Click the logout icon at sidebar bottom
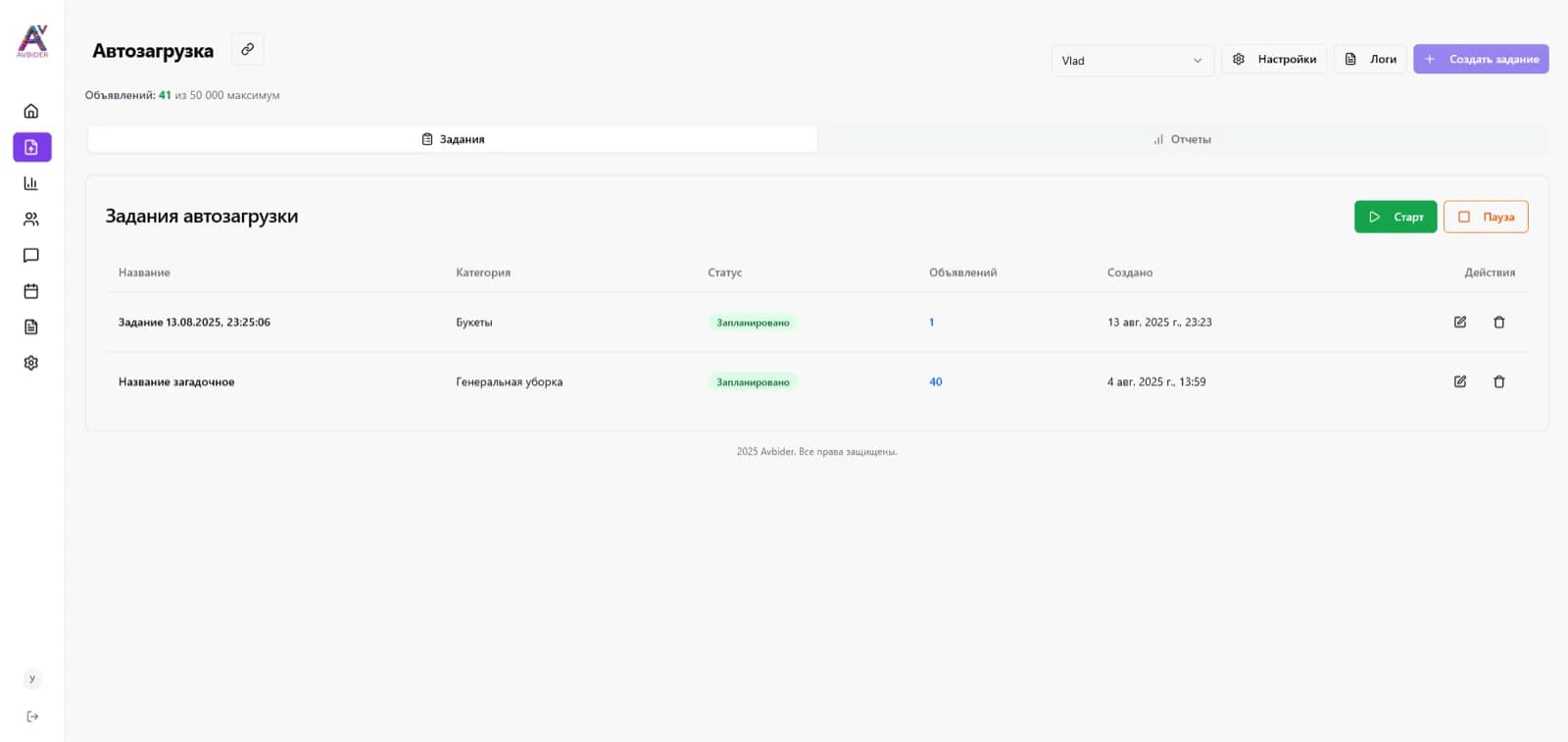Image resolution: width=1568 pixels, height=742 pixels. click(x=32, y=717)
